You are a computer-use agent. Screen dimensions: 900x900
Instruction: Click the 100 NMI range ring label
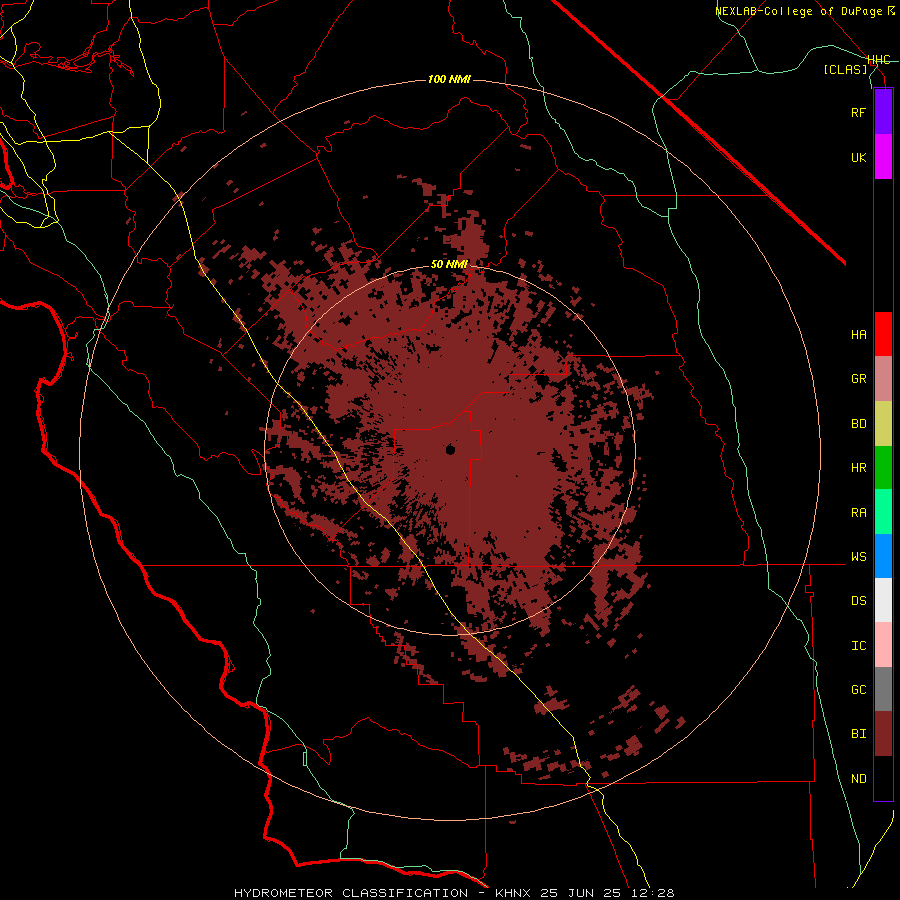449,79
